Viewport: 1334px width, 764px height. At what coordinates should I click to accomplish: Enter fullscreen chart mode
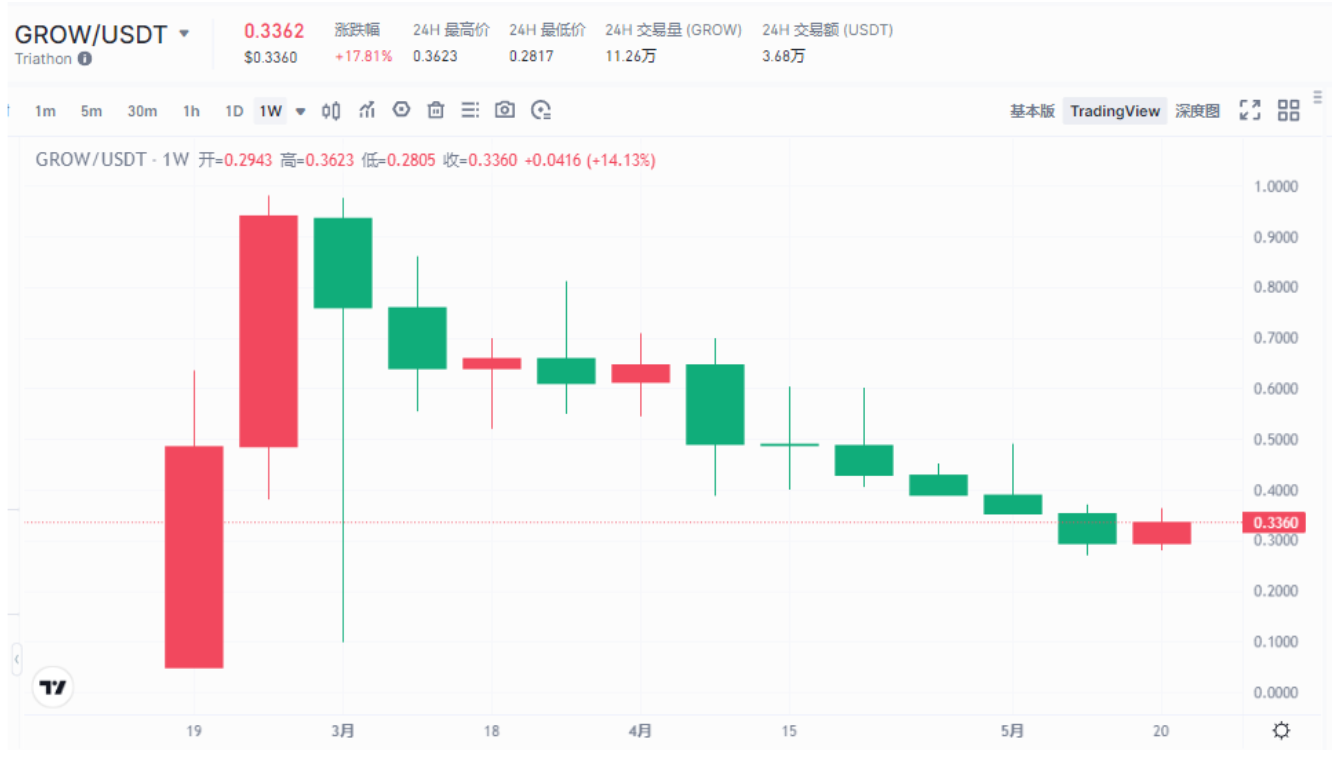click(1250, 111)
